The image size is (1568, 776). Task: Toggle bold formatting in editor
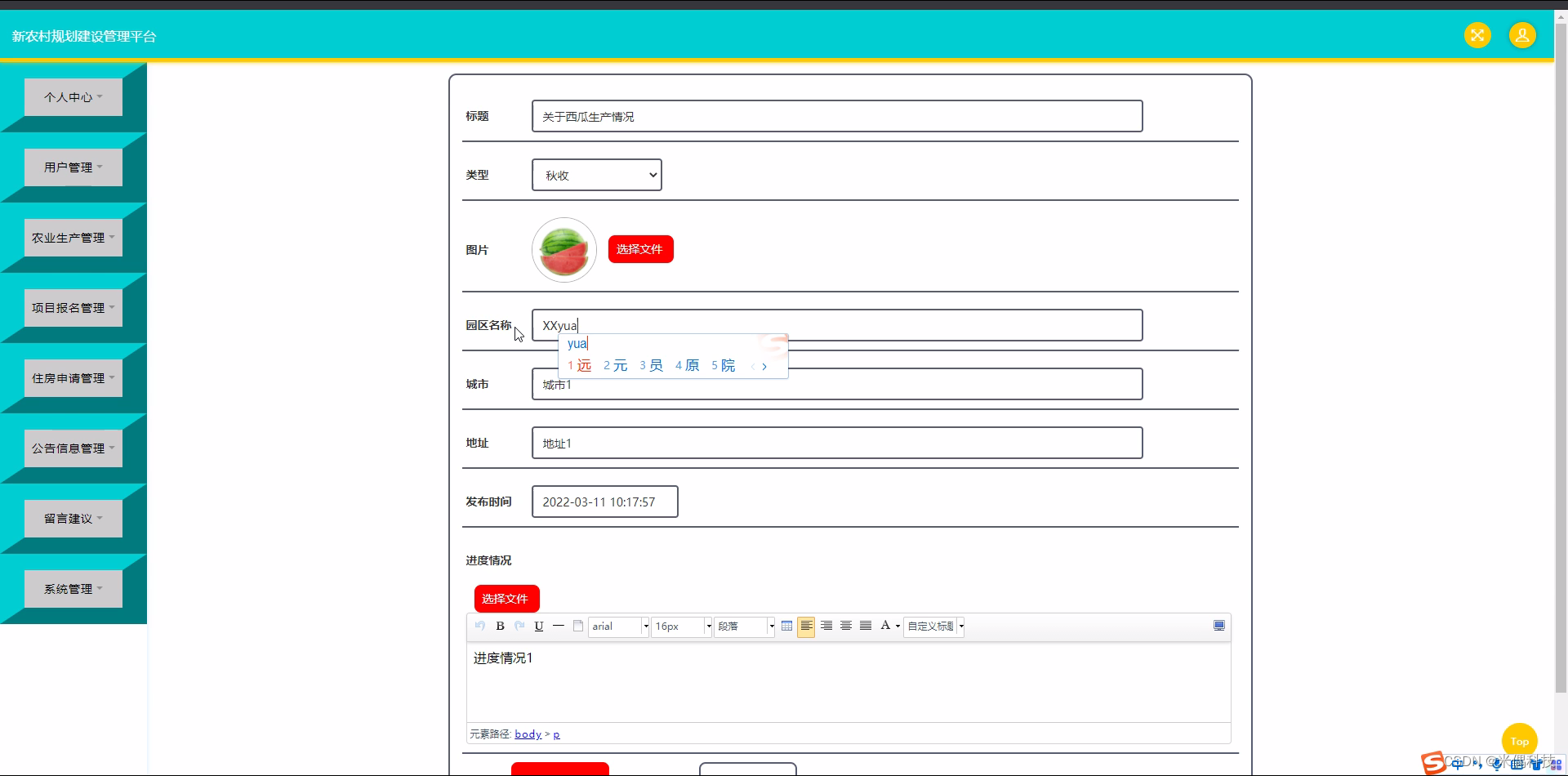coord(500,626)
